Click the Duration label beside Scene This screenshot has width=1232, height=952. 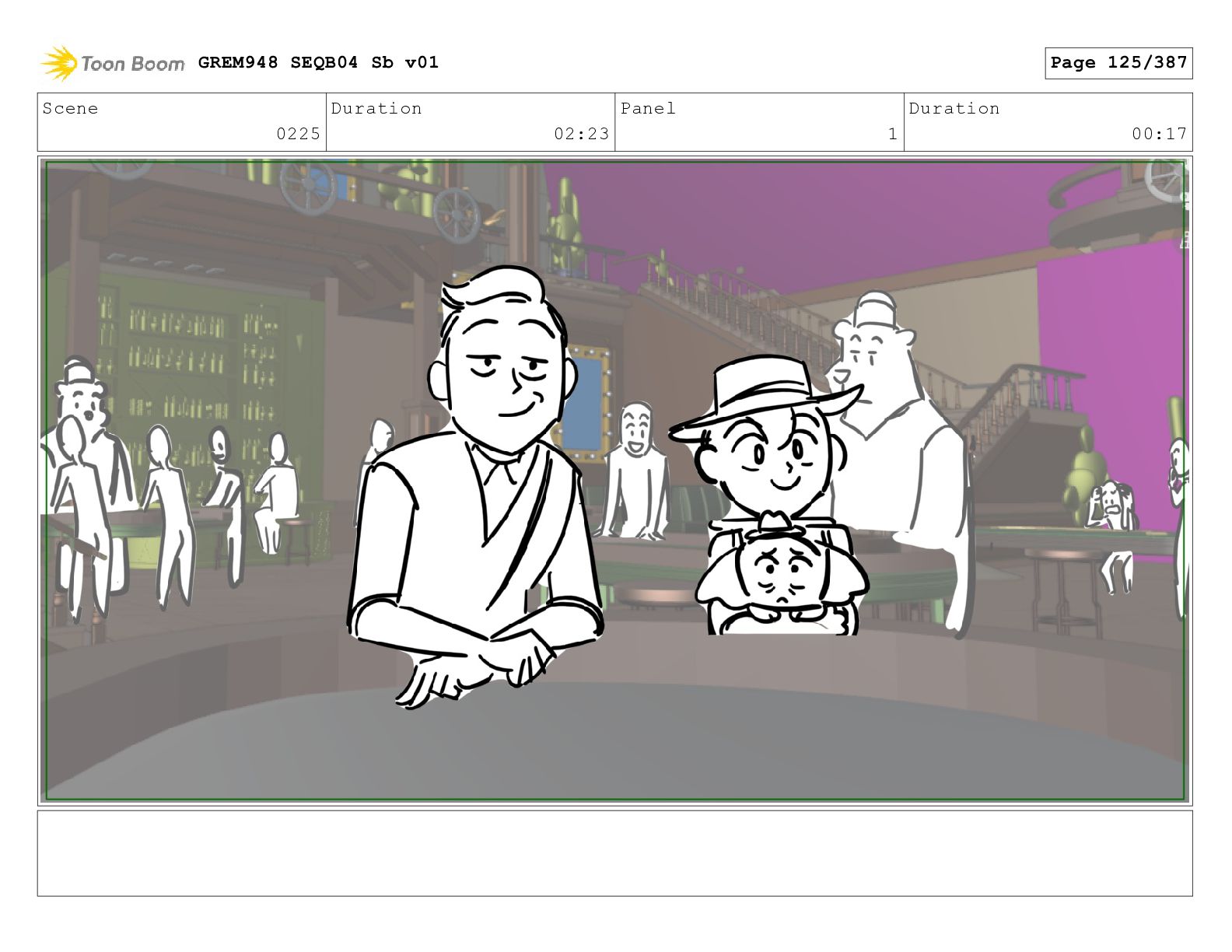click(x=376, y=108)
